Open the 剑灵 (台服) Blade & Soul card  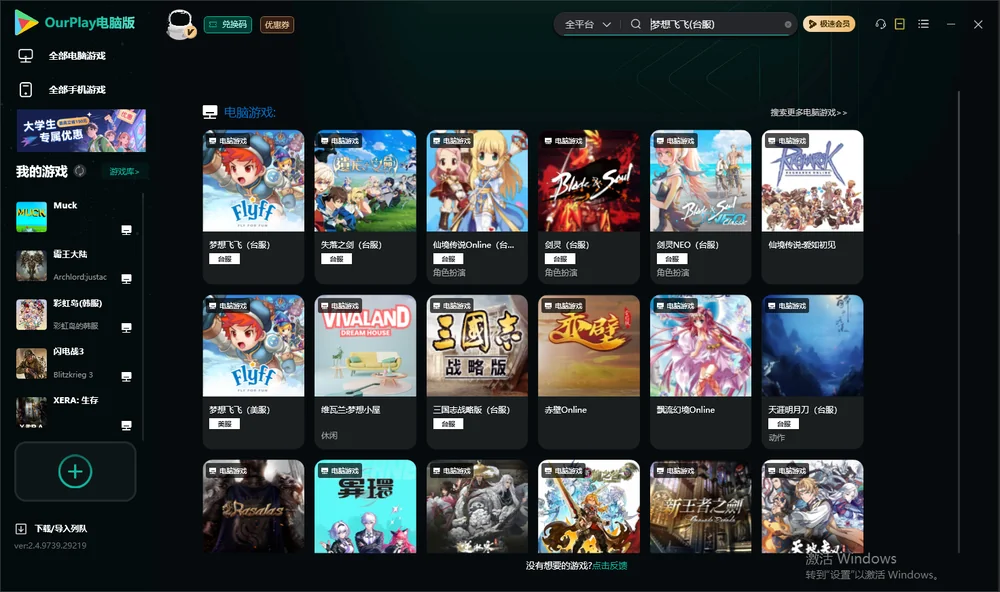pyautogui.click(x=589, y=207)
